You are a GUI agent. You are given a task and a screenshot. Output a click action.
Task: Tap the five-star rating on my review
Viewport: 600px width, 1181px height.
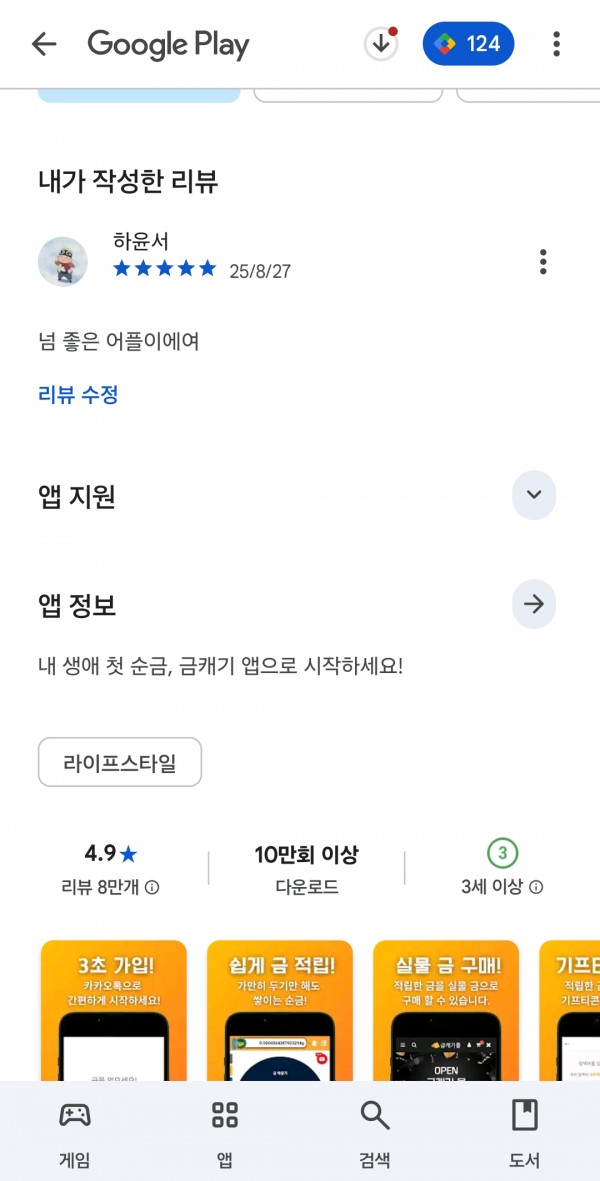pos(165,269)
